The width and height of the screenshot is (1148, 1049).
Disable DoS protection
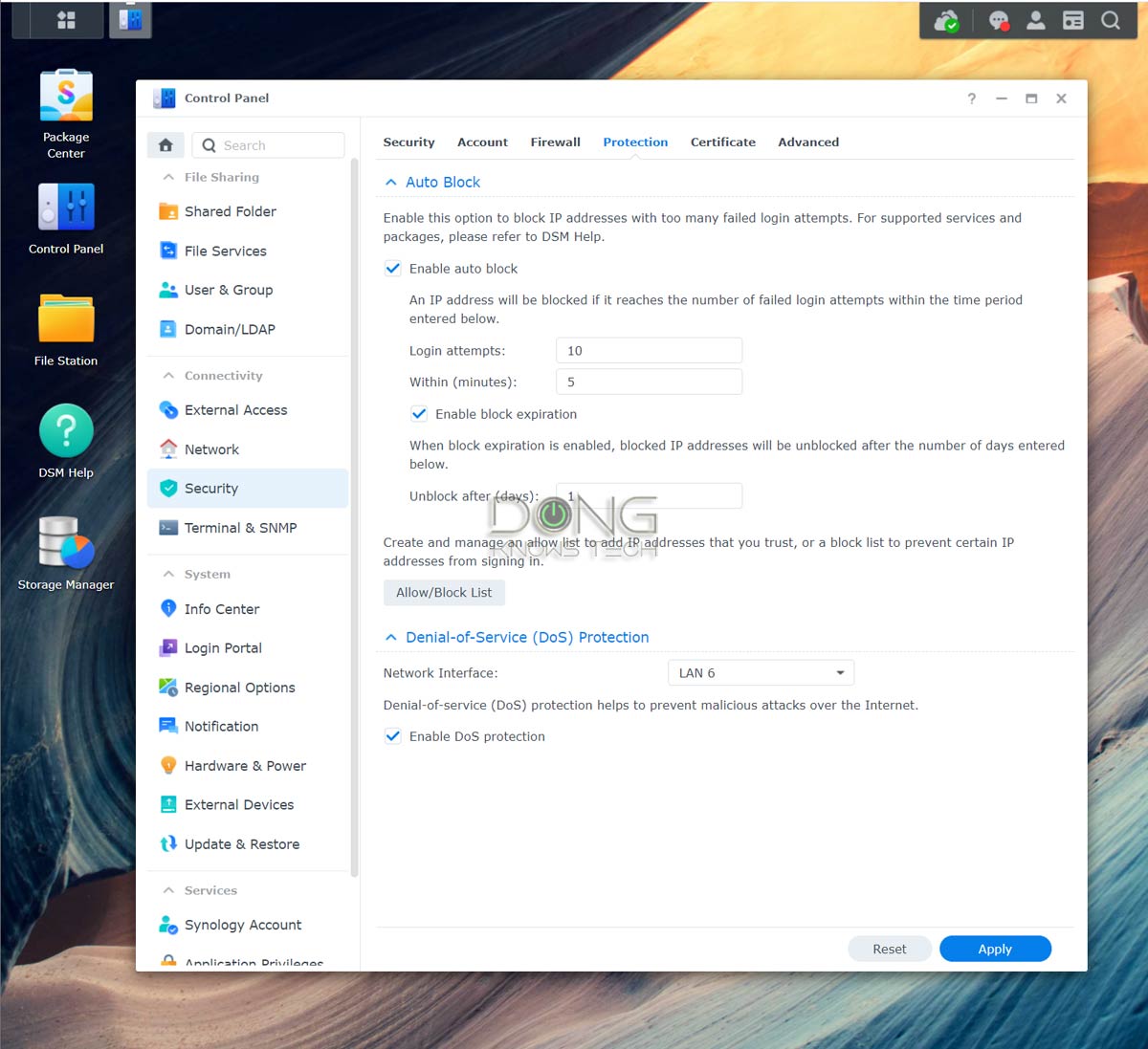393,736
